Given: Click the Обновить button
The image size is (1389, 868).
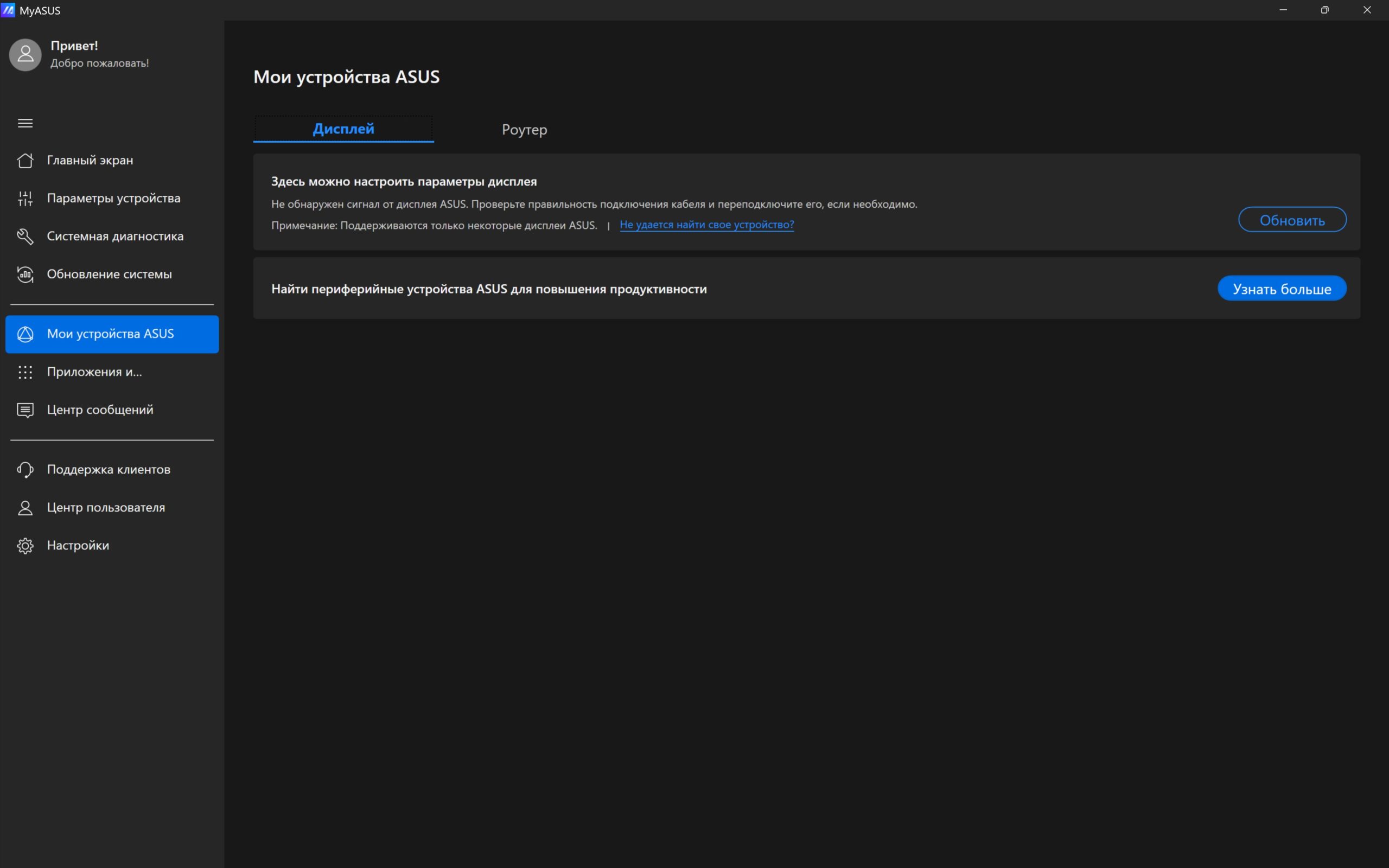Looking at the screenshot, I should pos(1292,220).
